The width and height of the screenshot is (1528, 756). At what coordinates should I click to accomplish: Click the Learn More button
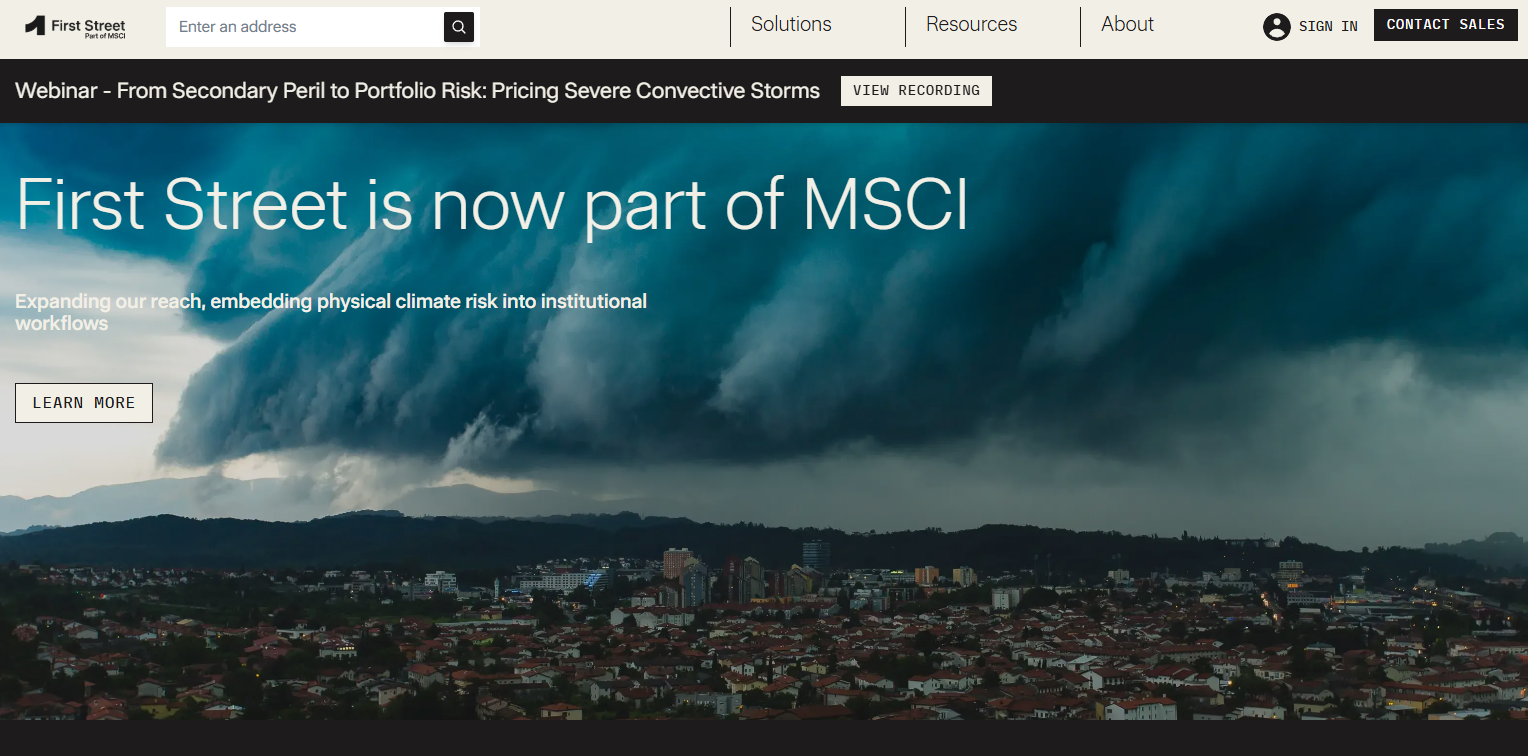tap(84, 403)
